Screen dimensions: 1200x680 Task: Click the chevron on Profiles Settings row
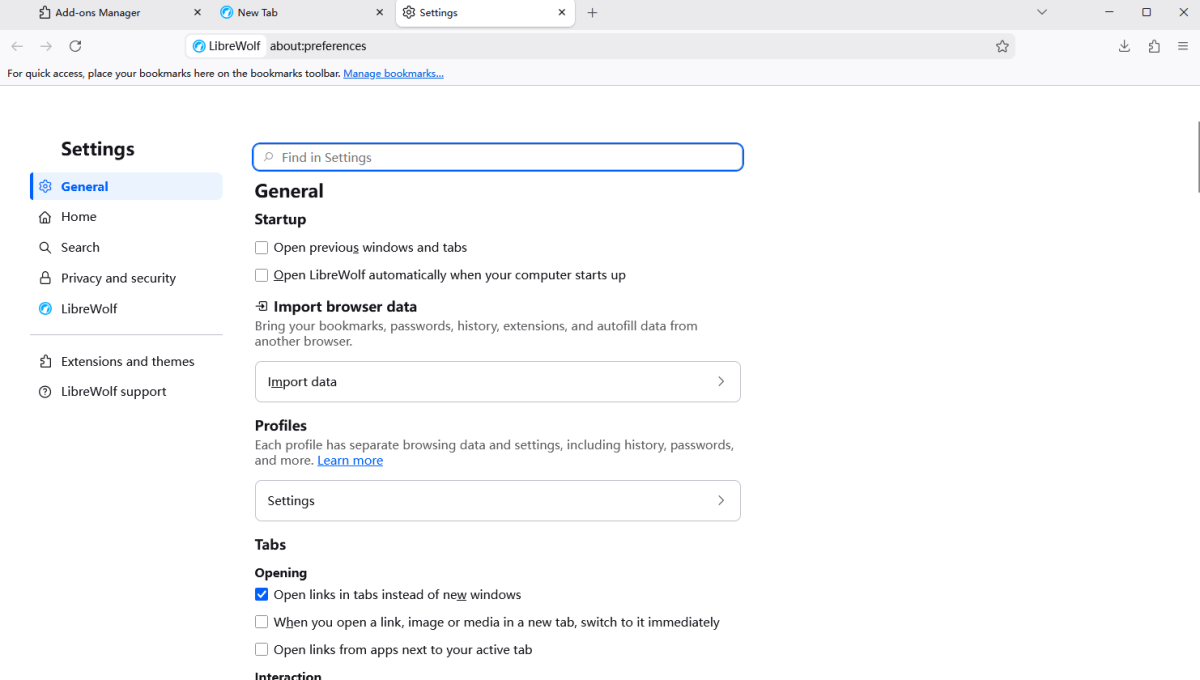click(721, 501)
